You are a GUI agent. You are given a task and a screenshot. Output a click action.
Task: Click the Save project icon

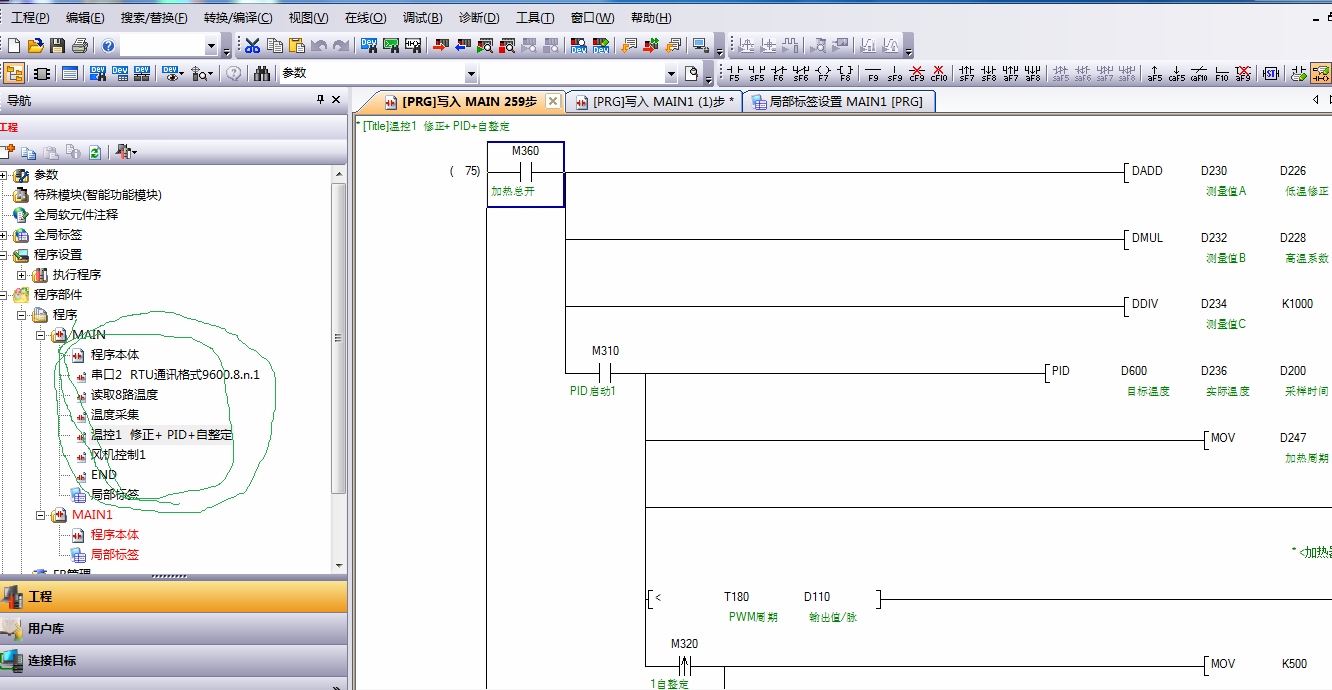(x=57, y=46)
